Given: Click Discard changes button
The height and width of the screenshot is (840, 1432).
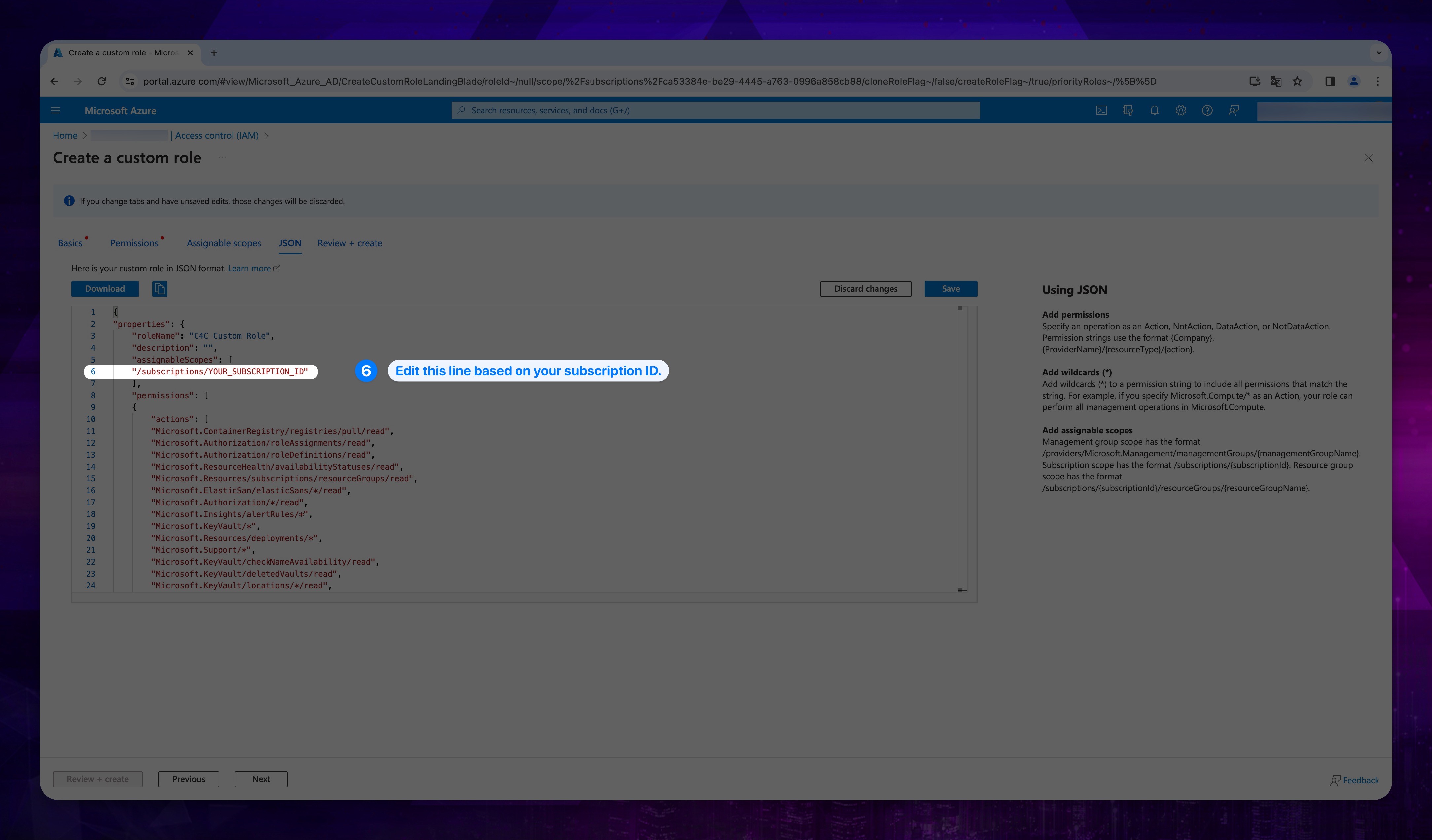Looking at the screenshot, I should (866, 289).
